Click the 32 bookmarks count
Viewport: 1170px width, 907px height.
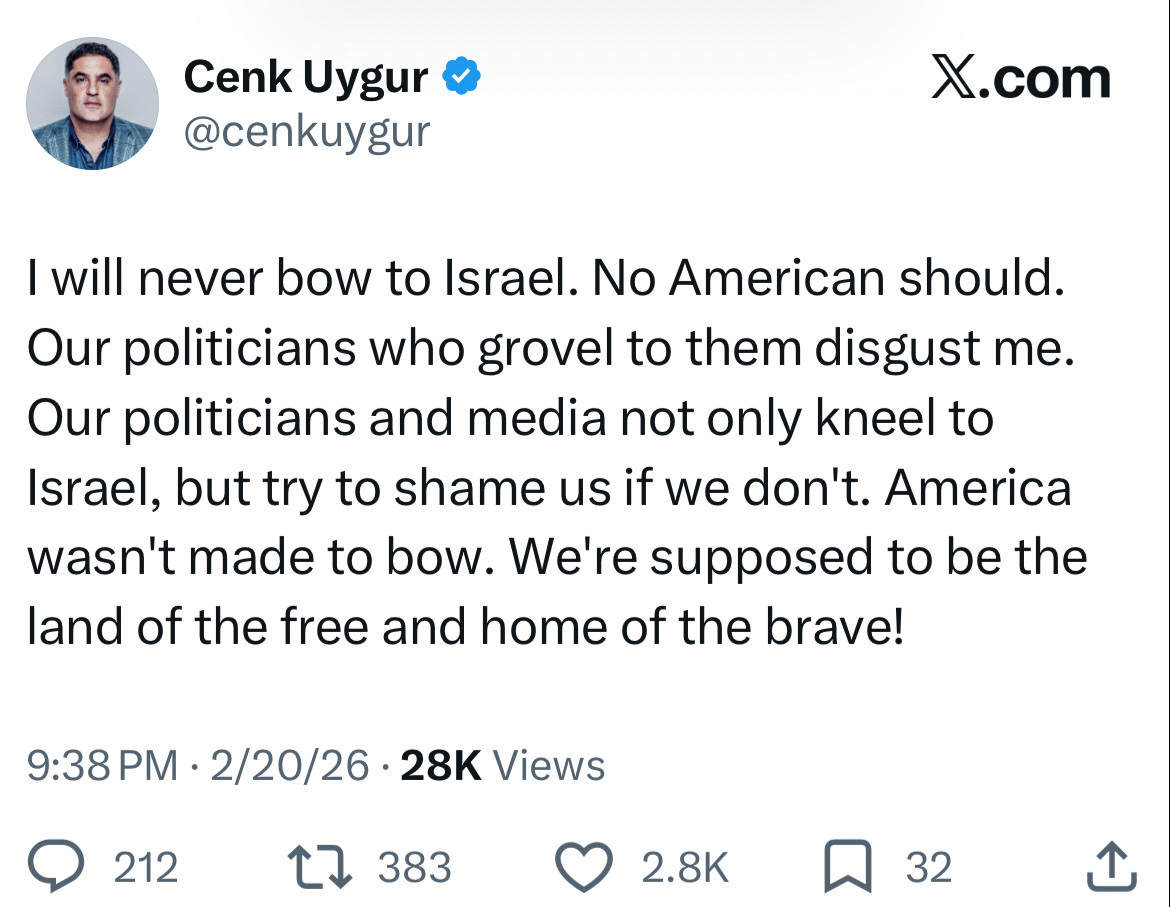[929, 867]
